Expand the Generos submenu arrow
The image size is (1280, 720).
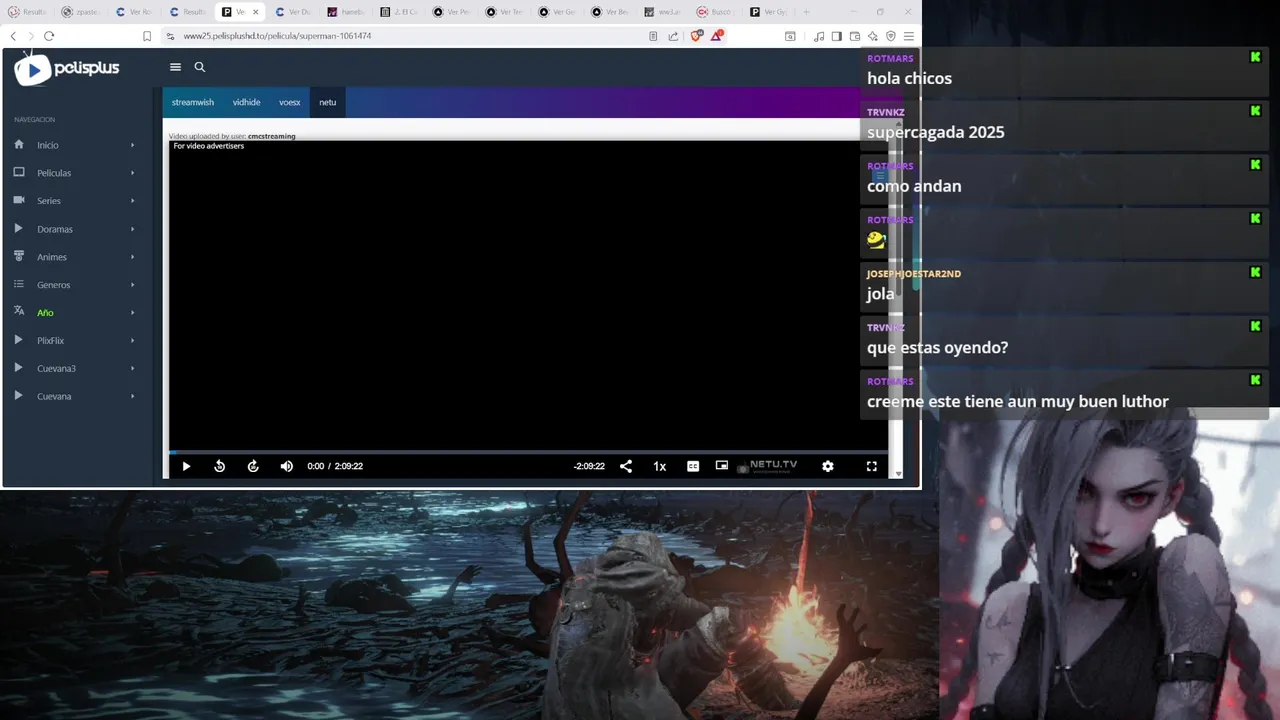(x=132, y=285)
